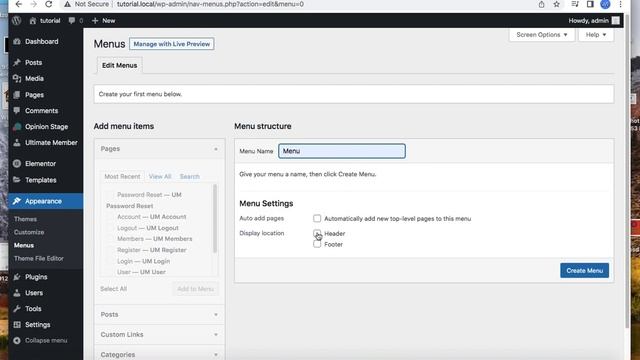Switch to Search pages tab
The width and height of the screenshot is (640, 360).
[190, 176]
